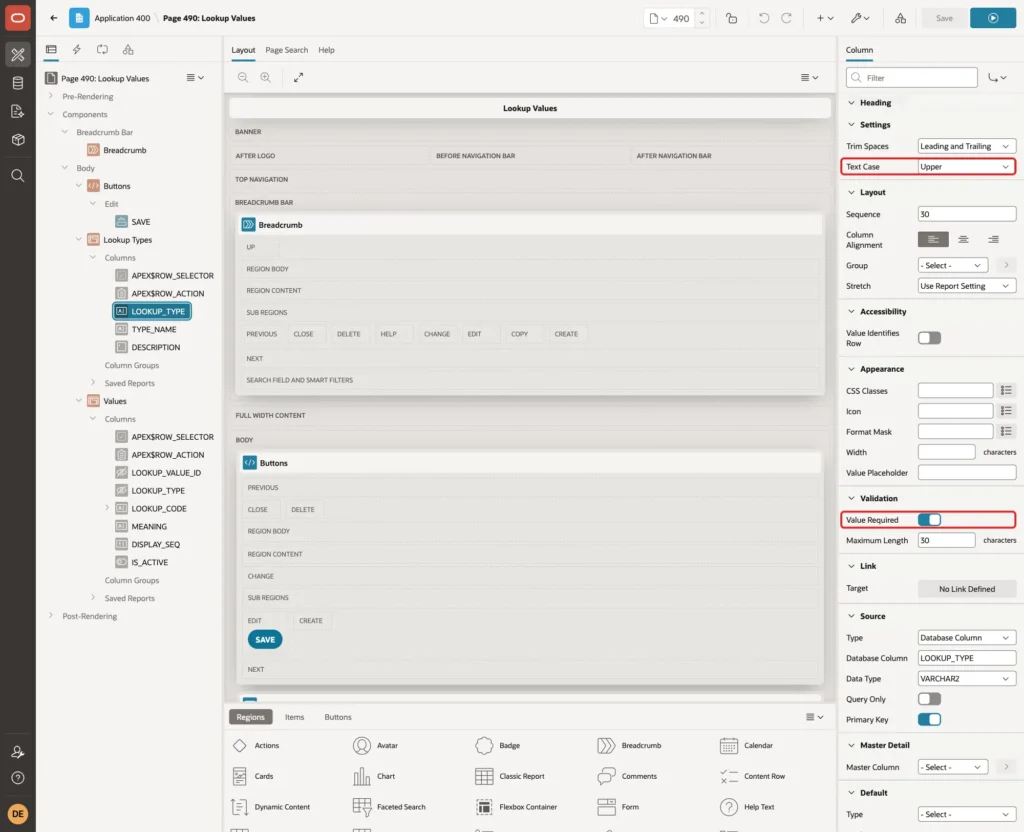Toggle the Primary Key switch
Viewport: 1024px width, 832px height.
tap(929, 719)
